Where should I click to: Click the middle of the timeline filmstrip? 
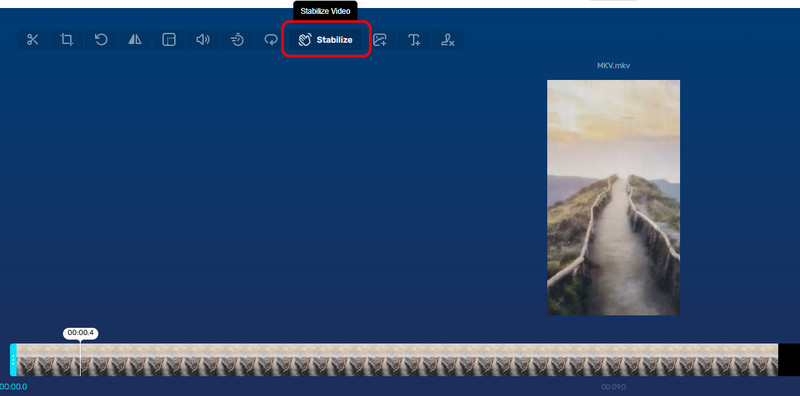pyautogui.click(x=397, y=360)
